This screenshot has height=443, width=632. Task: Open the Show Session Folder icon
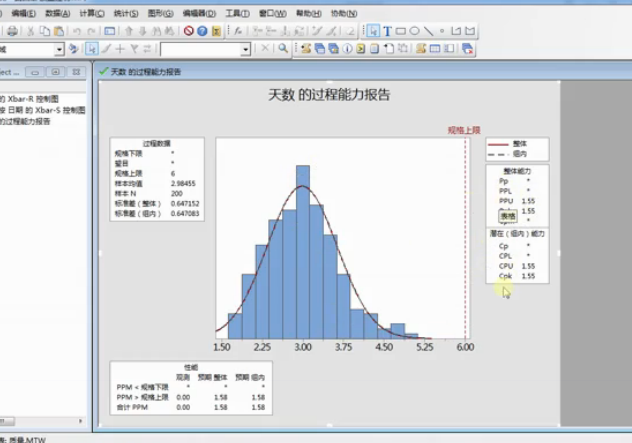coord(306,49)
